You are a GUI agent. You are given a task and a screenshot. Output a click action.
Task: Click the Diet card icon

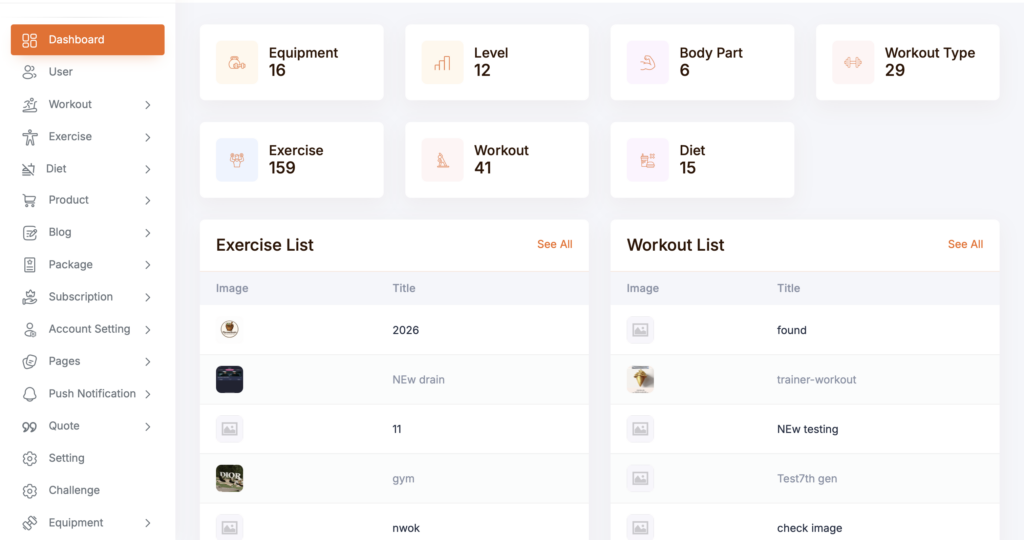click(x=648, y=160)
